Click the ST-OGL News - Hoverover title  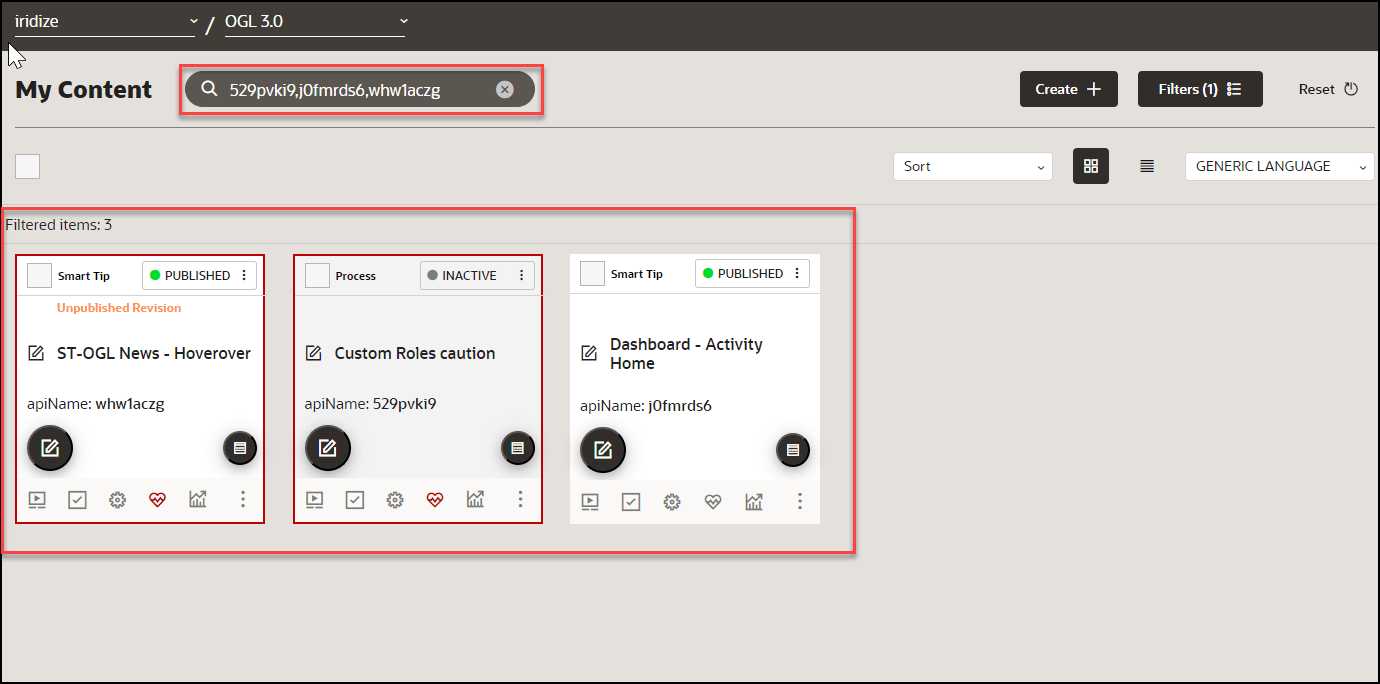pyautogui.click(x=154, y=353)
